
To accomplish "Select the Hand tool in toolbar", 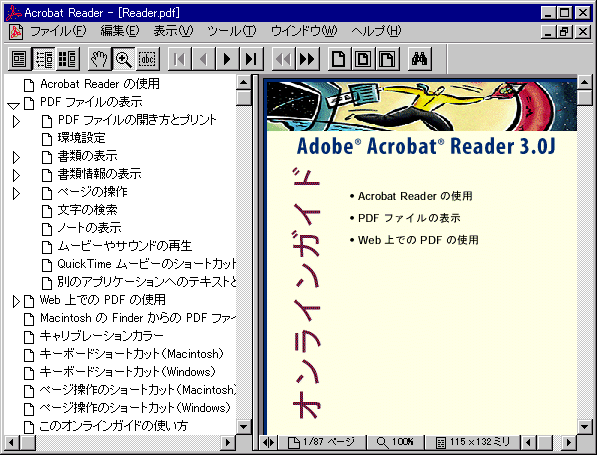I will point(99,59).
